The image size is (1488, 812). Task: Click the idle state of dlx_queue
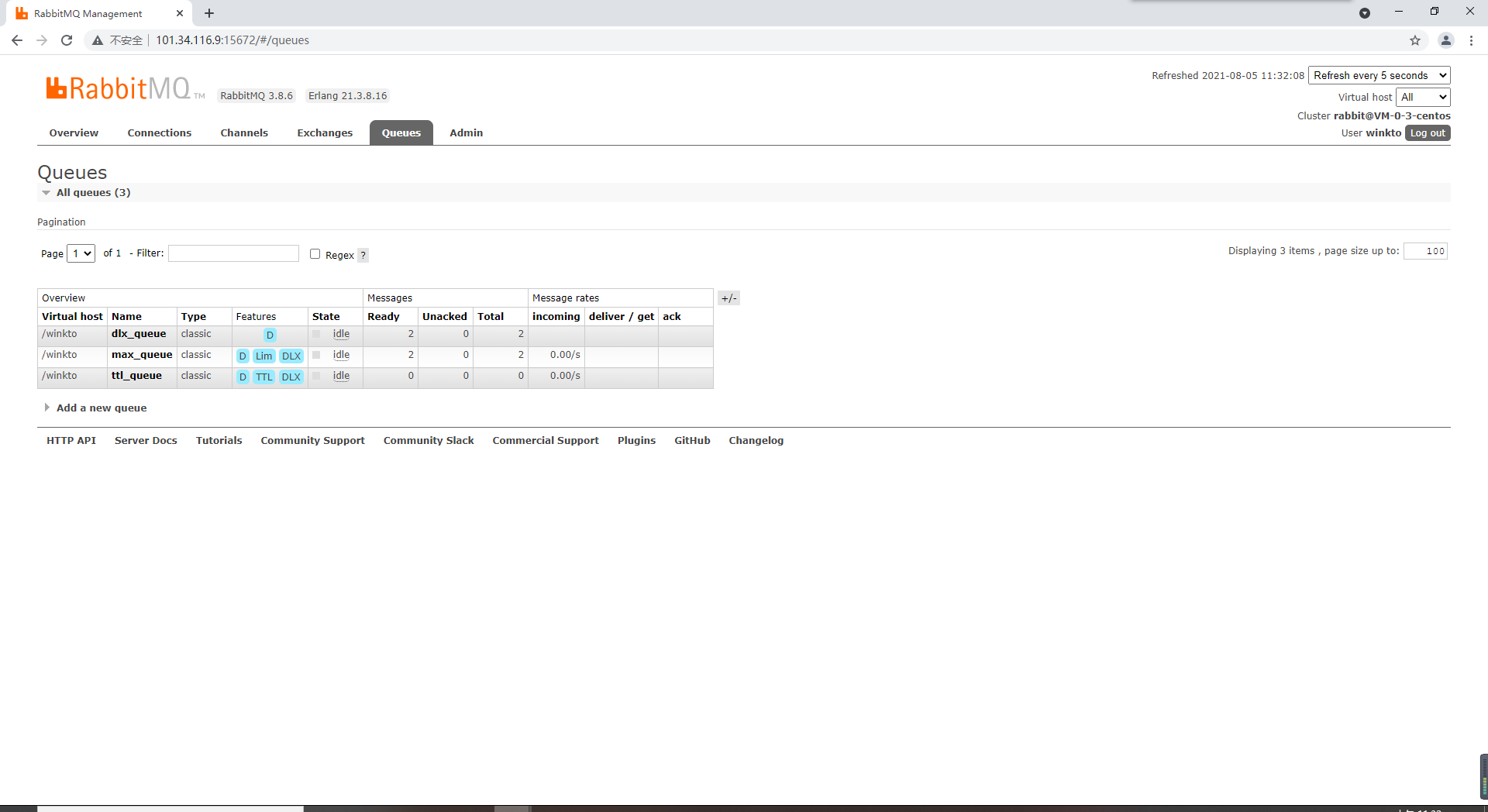[341, 334]
